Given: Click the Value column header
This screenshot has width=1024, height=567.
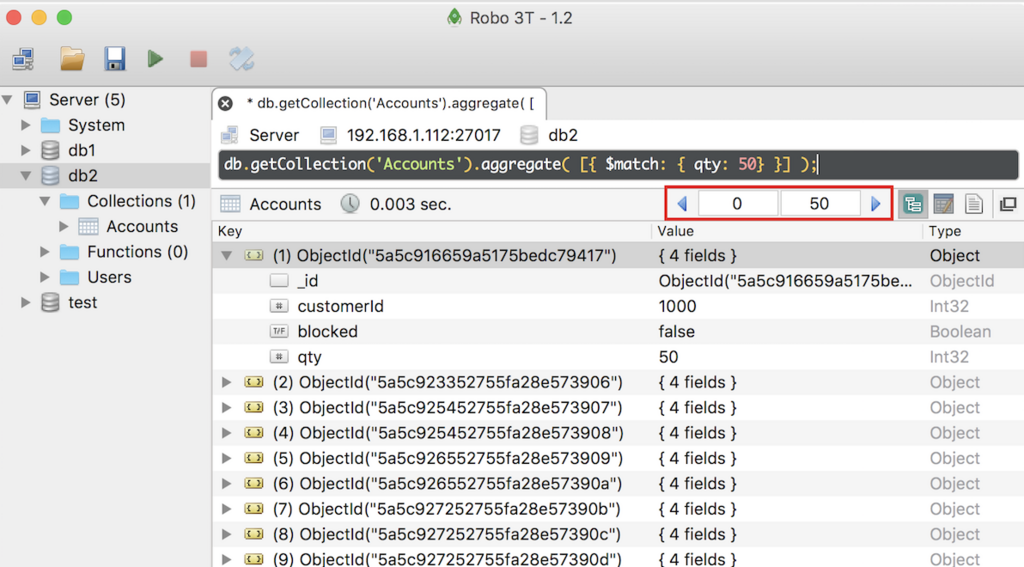Looking at the screenshot, I should [x=787, y=231].
